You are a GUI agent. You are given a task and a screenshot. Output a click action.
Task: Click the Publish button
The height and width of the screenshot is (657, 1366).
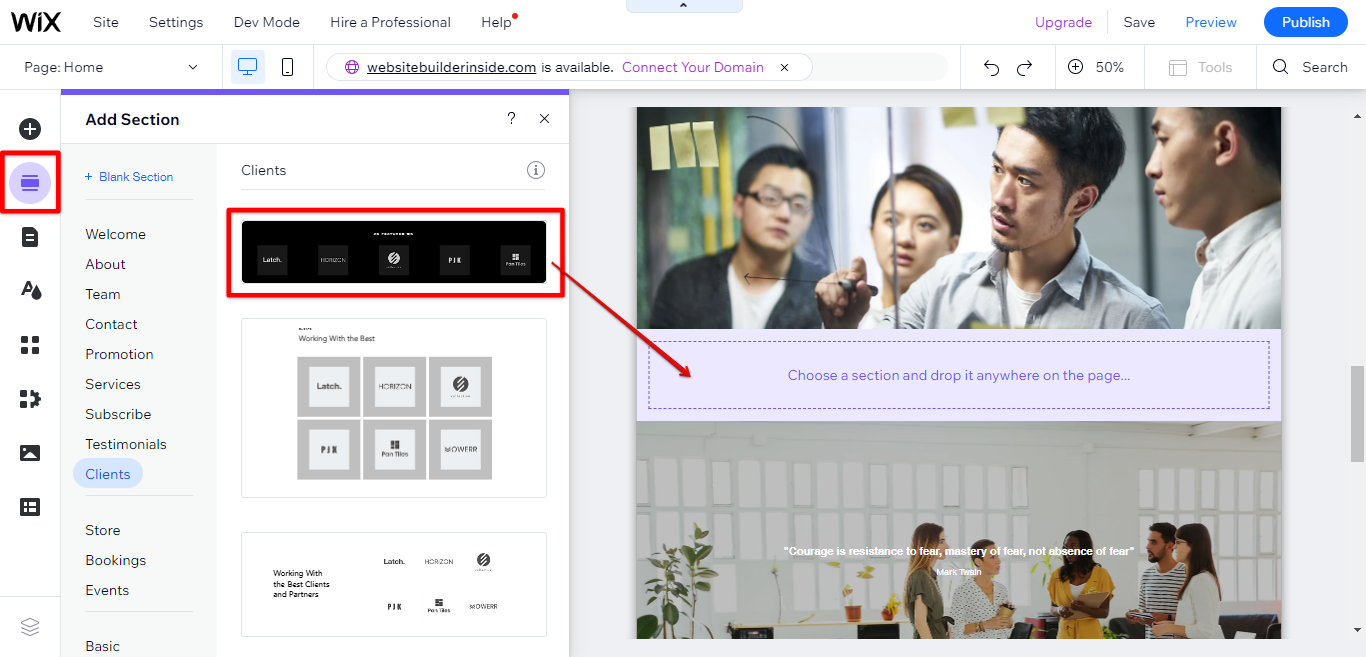[x=1305, y=21]
